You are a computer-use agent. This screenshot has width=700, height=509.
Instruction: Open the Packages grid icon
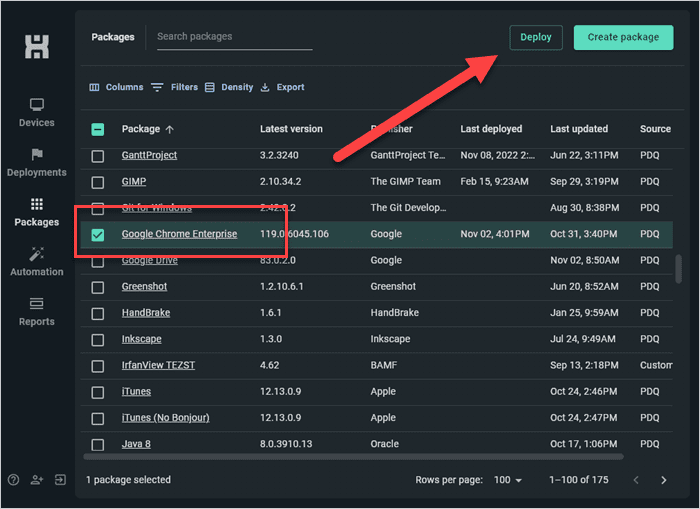[x=37, y=204]
